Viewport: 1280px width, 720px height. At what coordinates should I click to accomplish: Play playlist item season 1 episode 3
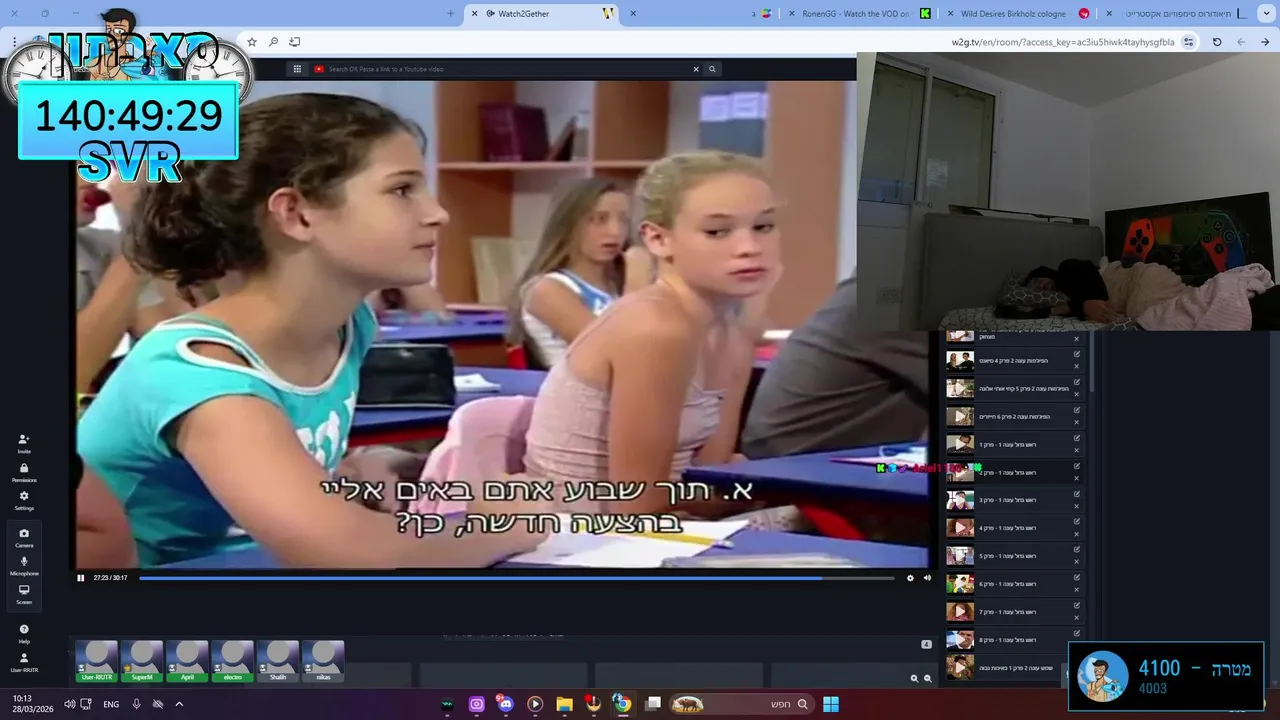pyautogui.click(x=960, y=500)
